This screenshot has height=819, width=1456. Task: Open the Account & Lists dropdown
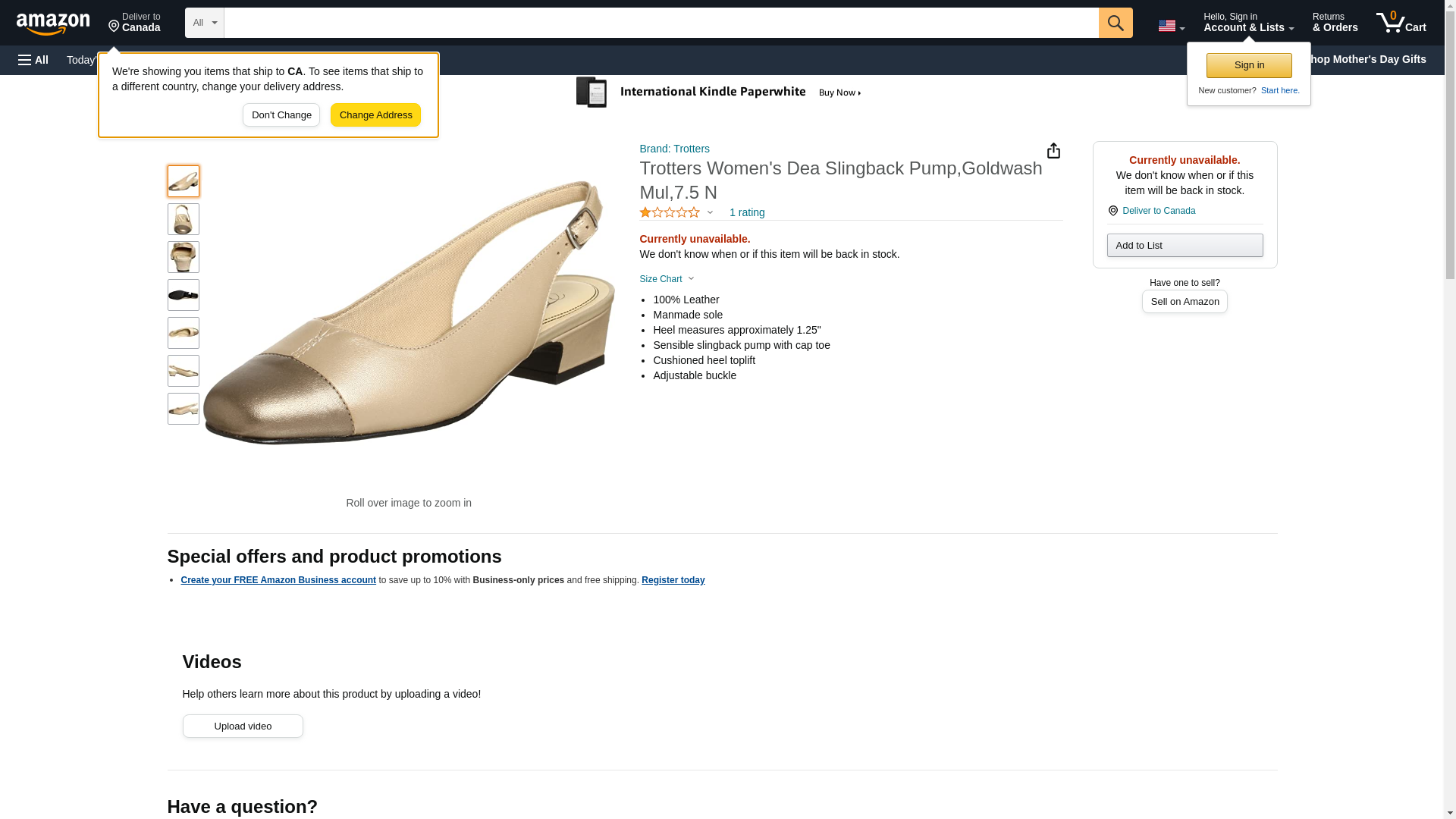1248,23
